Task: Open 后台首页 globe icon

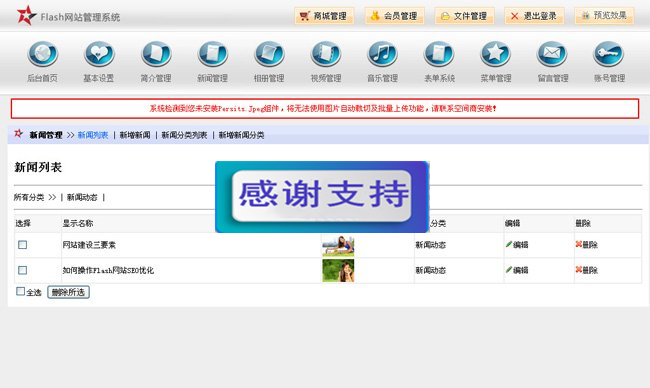Action: pos(42,54)
